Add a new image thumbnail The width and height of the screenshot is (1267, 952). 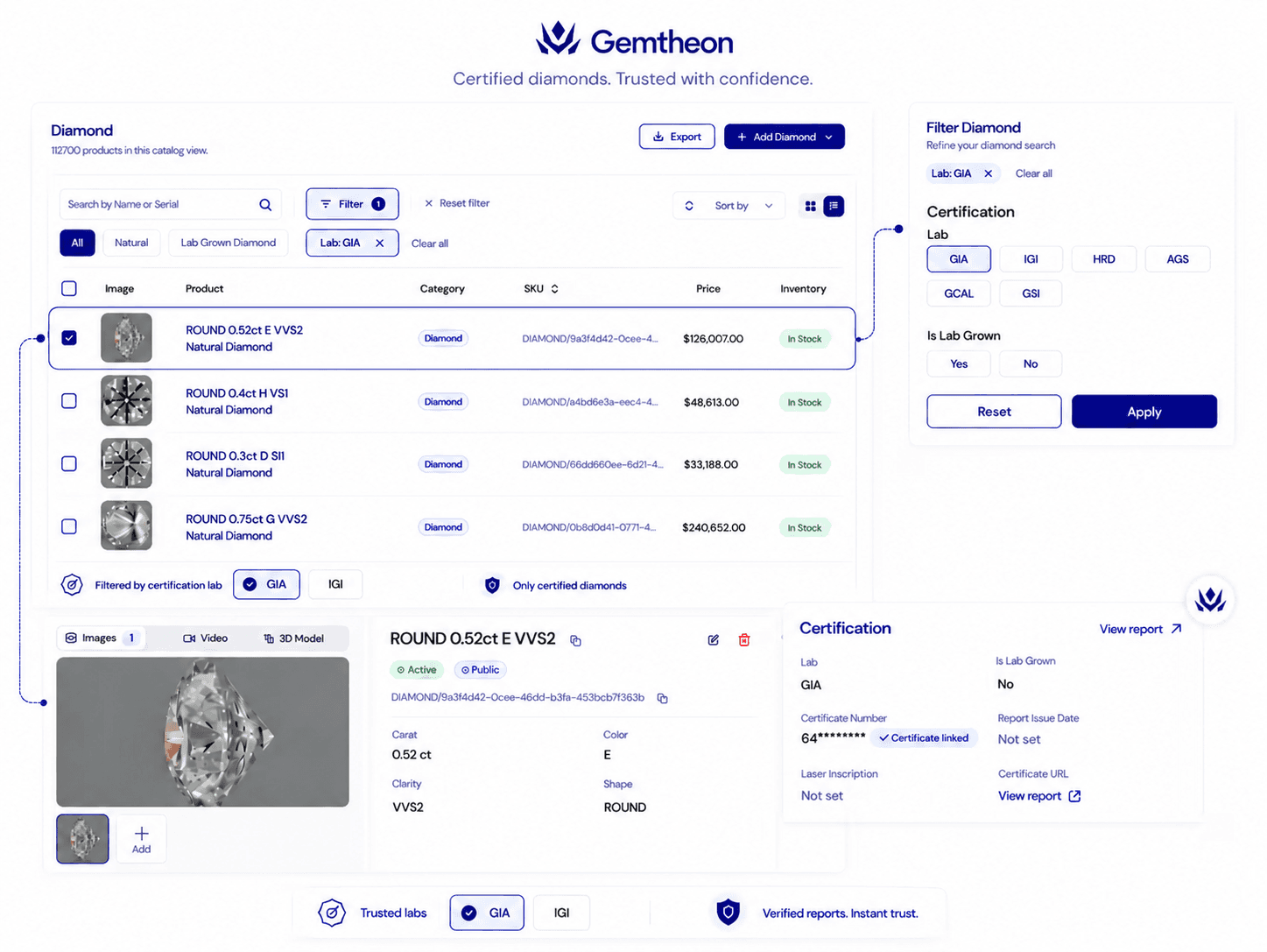click(141, 839)
